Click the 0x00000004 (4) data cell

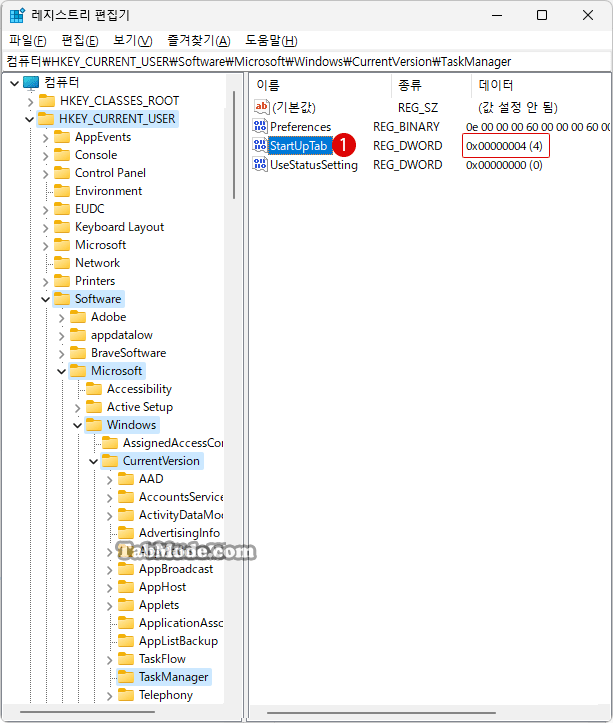click(504, 146)
